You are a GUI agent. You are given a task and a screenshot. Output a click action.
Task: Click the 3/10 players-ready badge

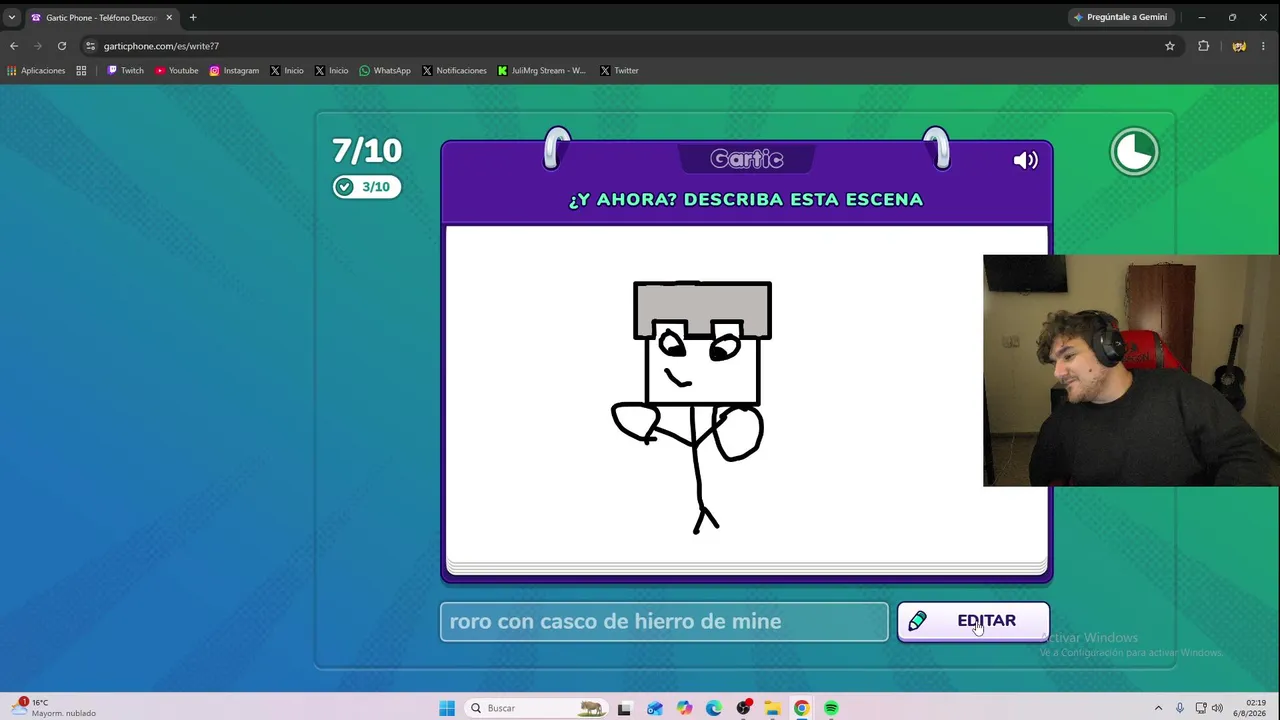367,187
